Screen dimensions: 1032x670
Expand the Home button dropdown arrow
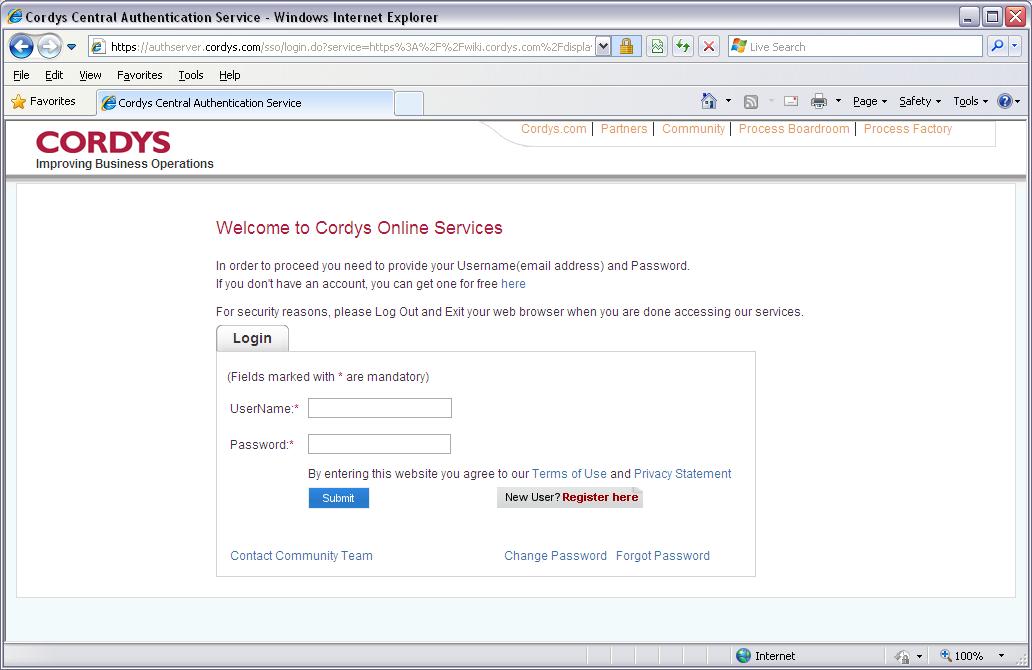pos(728,101)
